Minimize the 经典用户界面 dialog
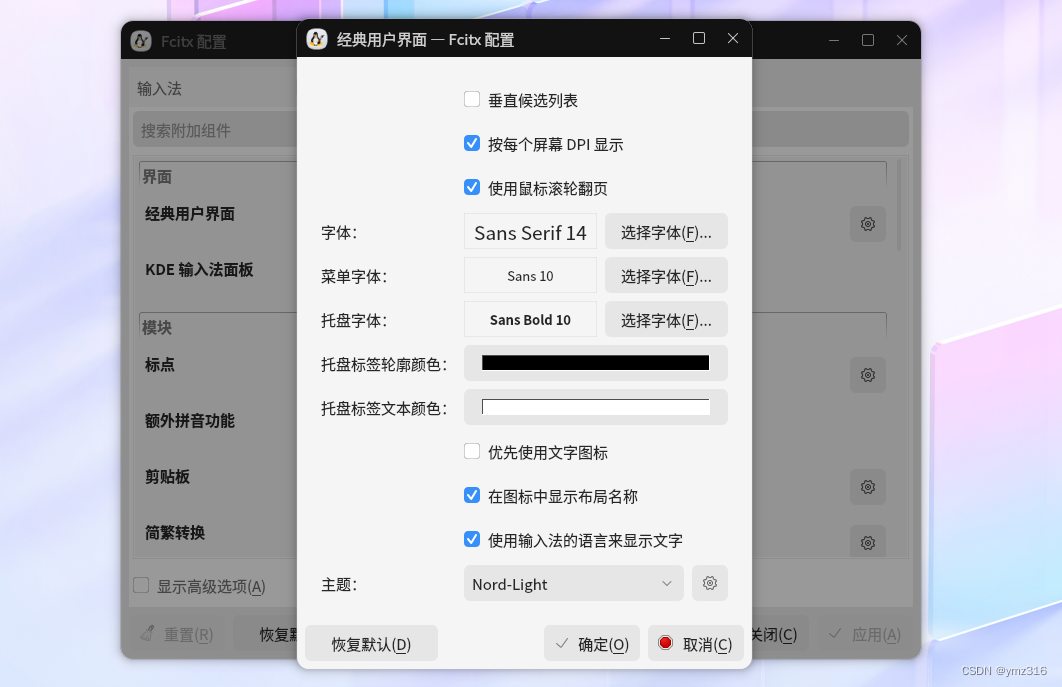The height and width of the screenshot is (687, 1062). coord(665,39)
